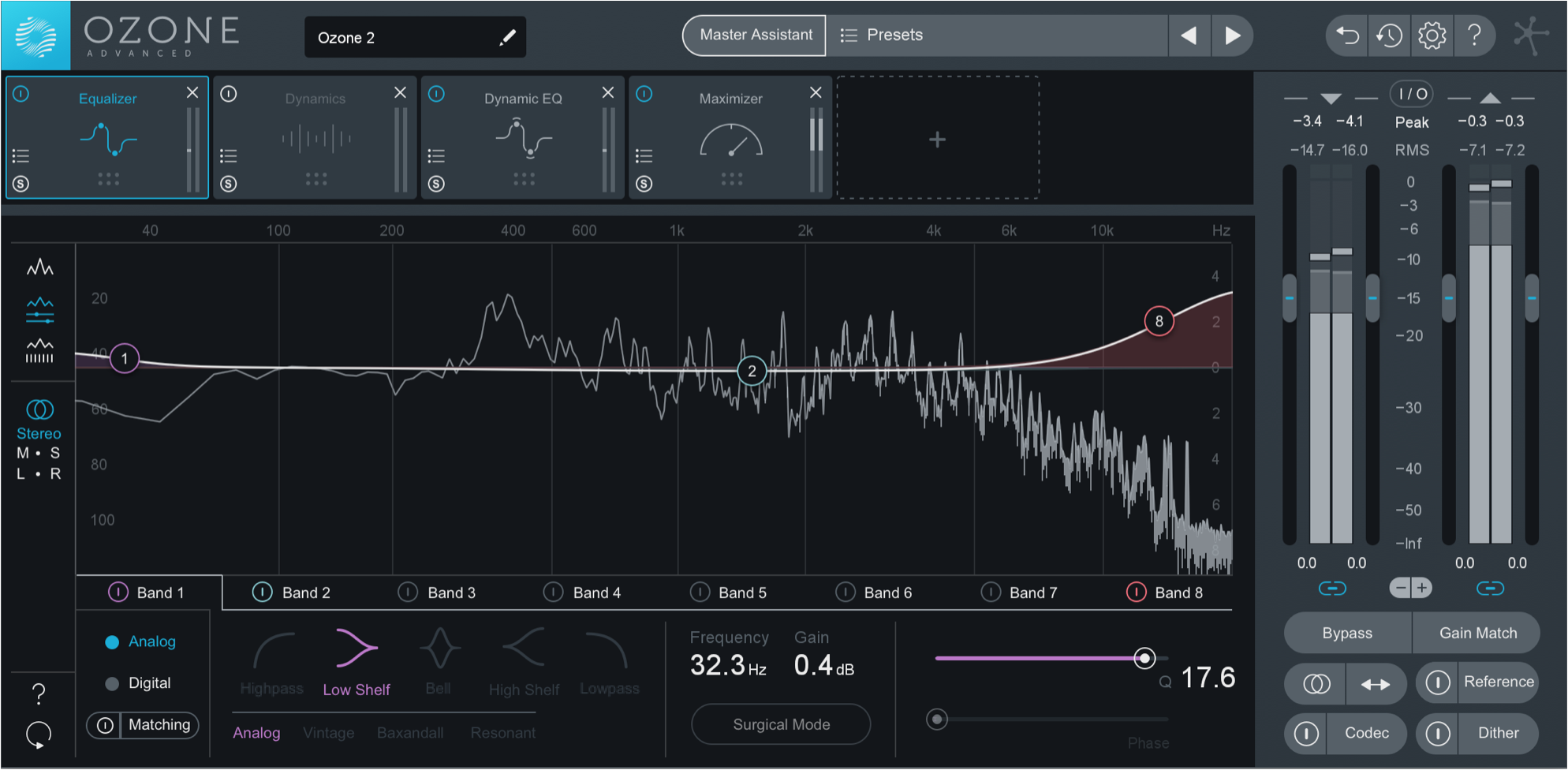Select the Lowpass filter shape
The width and height of the screenshot is (1568, 770).
[x=609, y=663]
